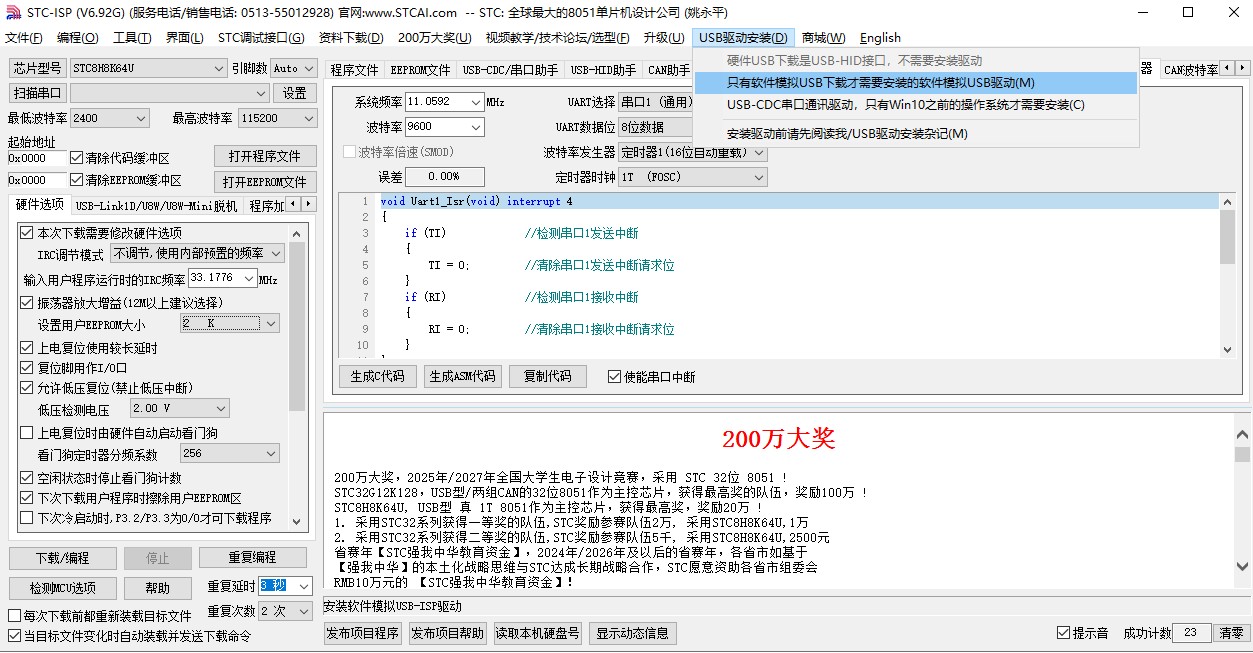
Task: Click the left tab-scroll arrow beside 程序加 tab
Action: pos(292,204)
